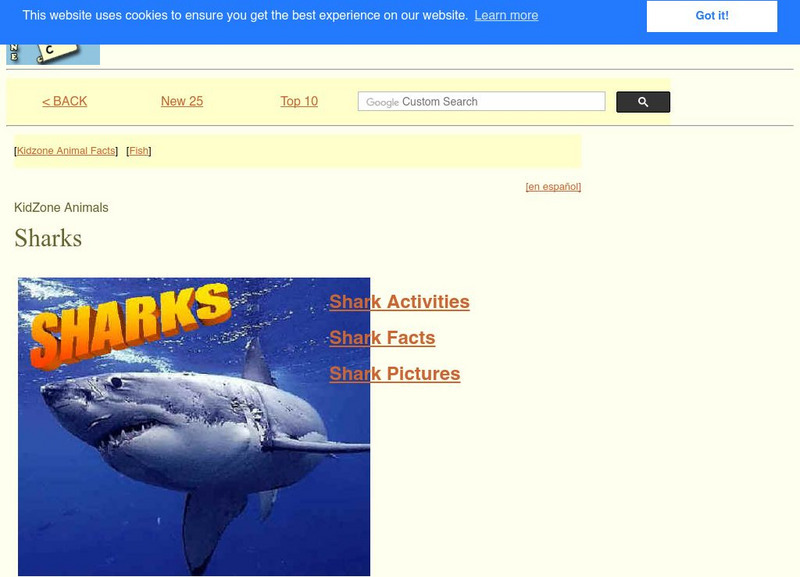800x577 pixels.
Task: Open Shark Facts
Action: point(382,338)
